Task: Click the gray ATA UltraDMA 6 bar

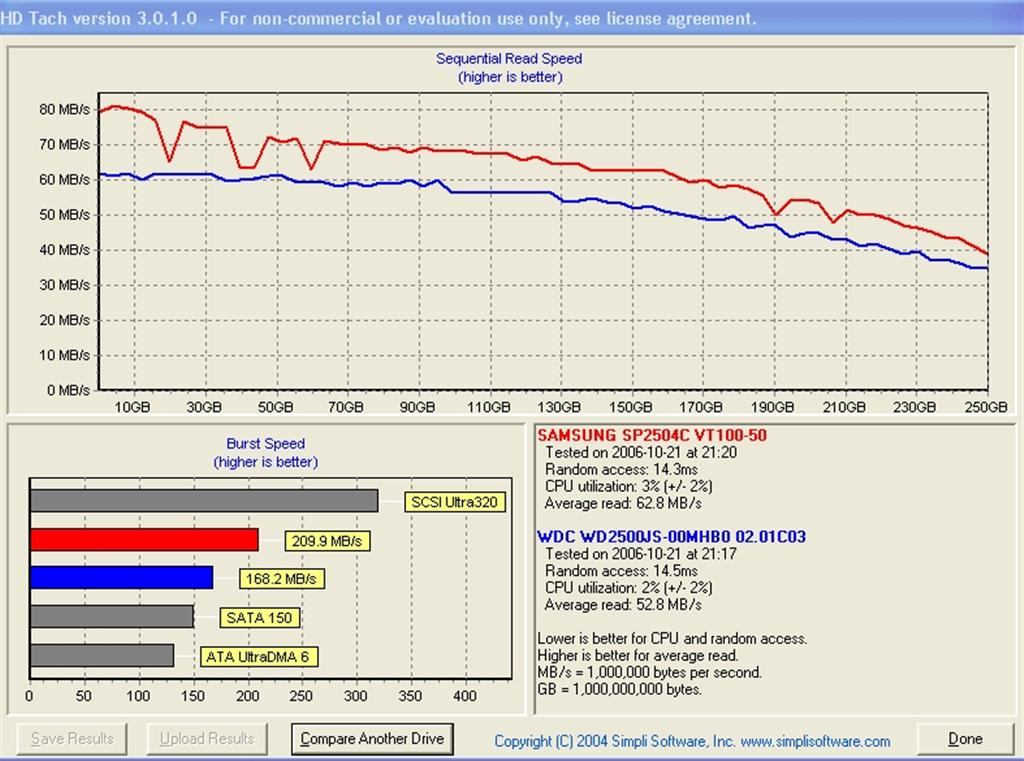Action: (102, 655)
